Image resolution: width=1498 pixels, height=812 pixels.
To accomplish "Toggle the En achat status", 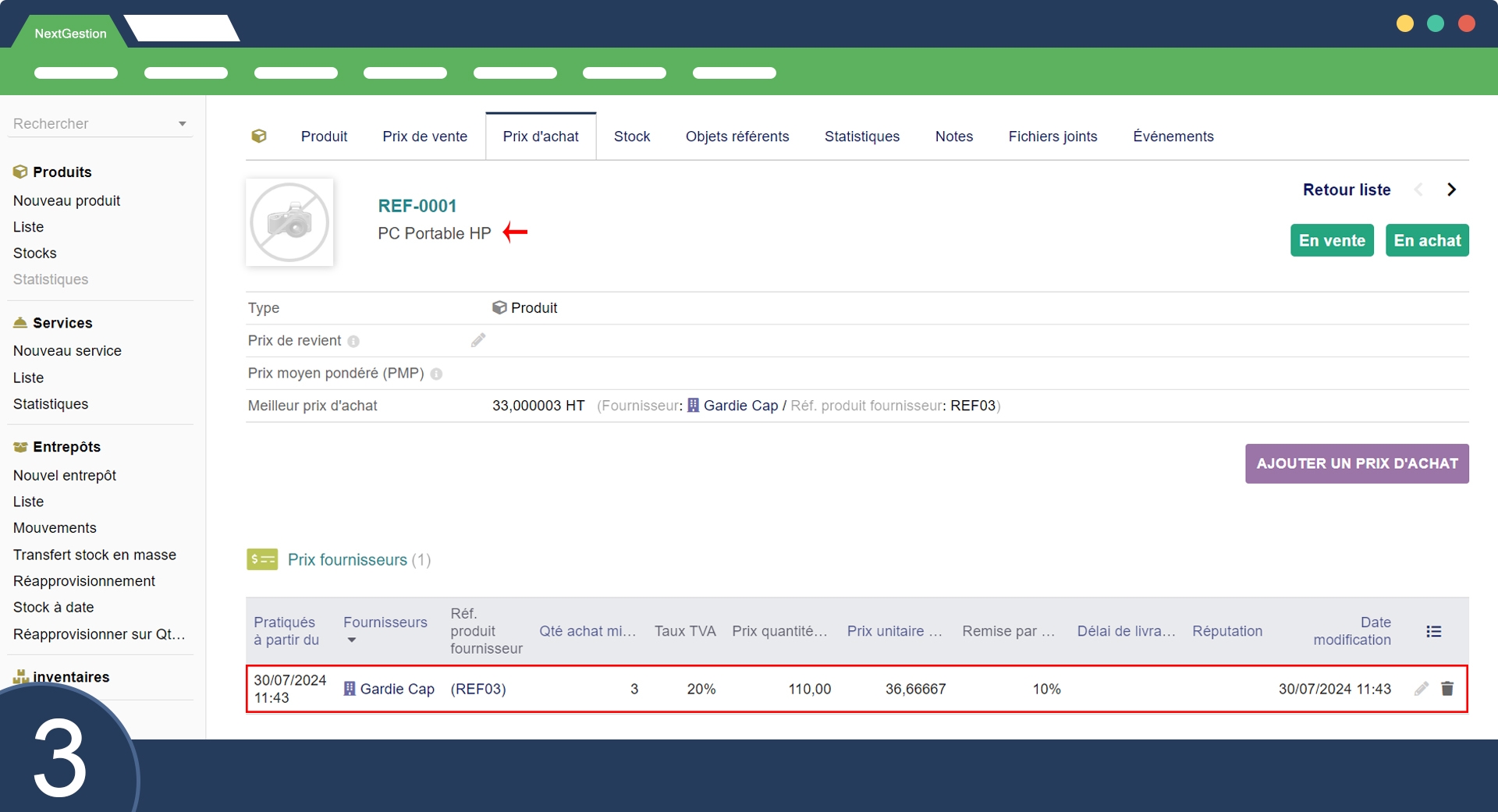I will pos(1427,240).
